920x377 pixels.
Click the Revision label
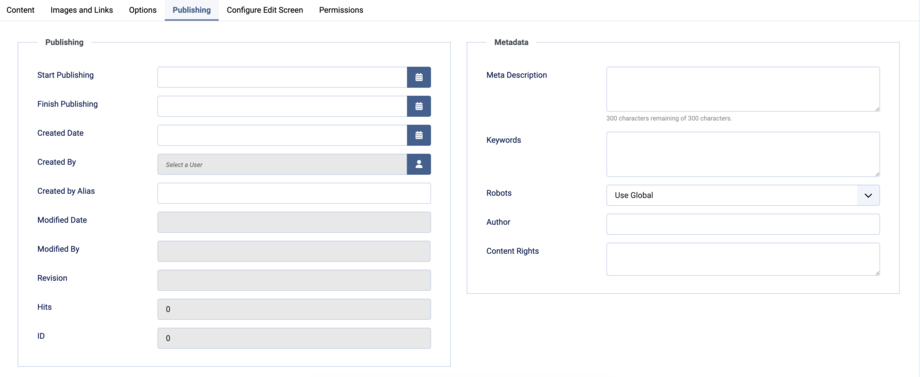pyautogui.click(x=52, y=278)
